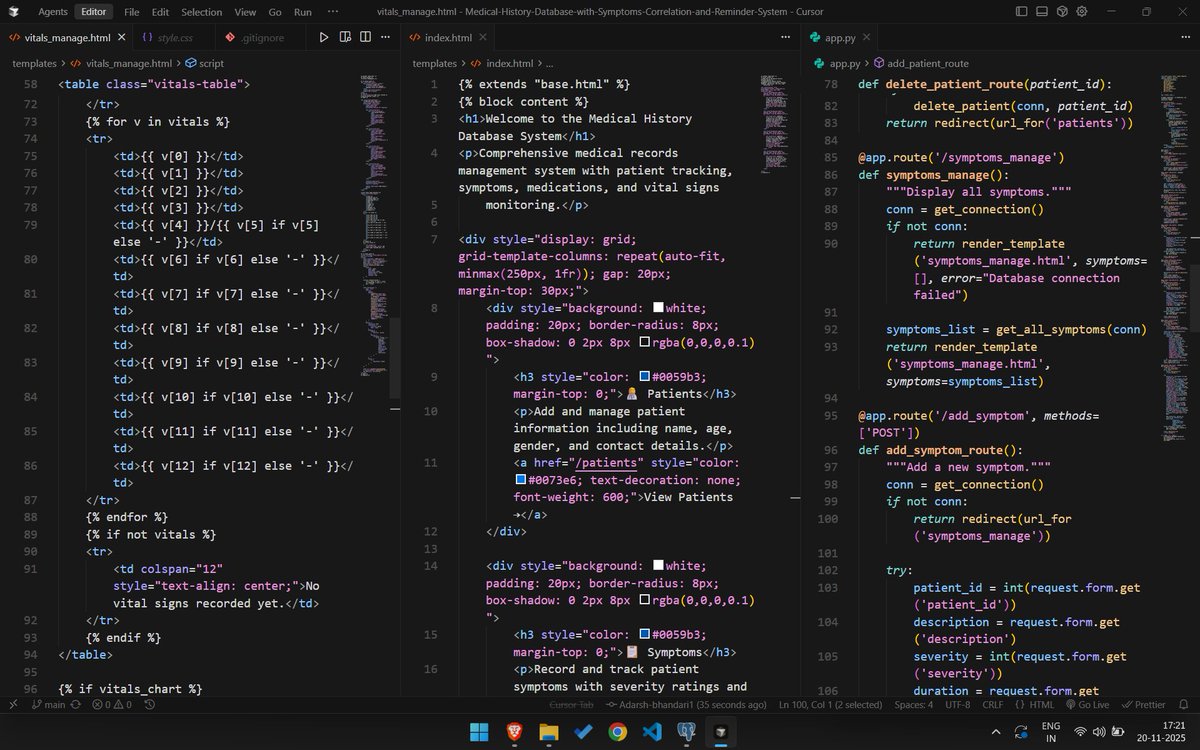Toggle the primary sidebar layout icon

[x=1021, y=12]
